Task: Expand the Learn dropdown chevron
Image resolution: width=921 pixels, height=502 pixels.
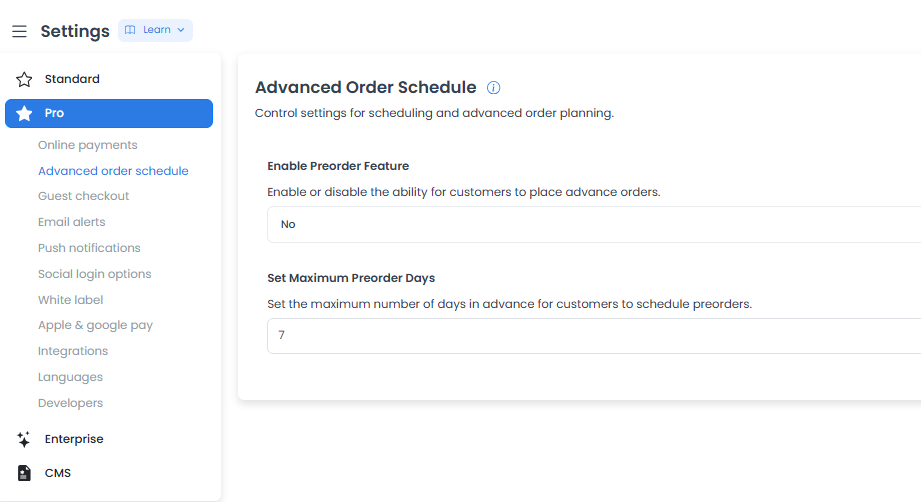Action: pos(181,30)
